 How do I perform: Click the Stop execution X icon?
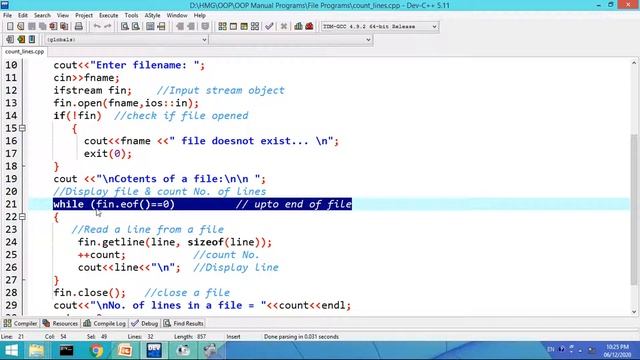coord(284,27)
